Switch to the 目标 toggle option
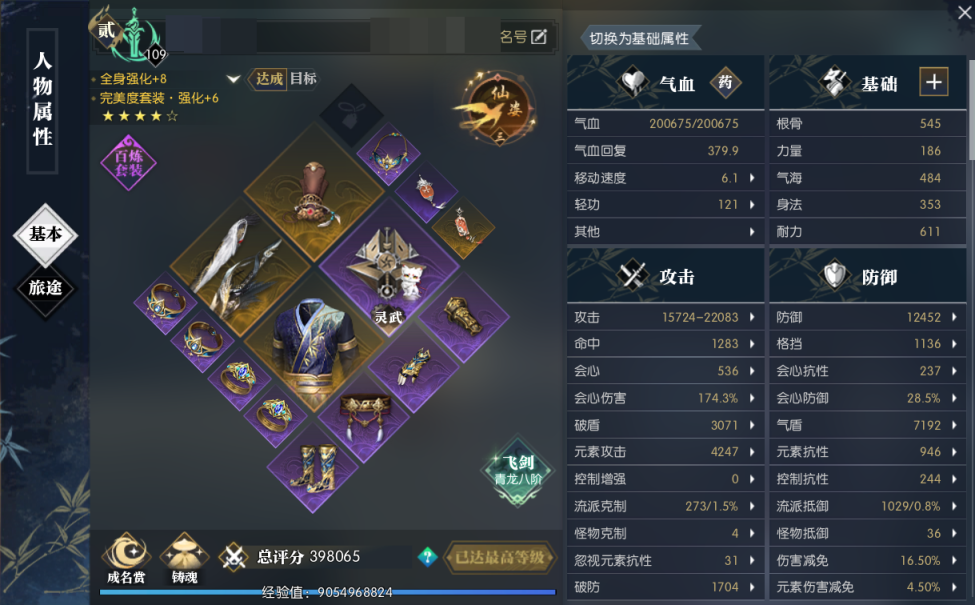 [x=303, y=78]
